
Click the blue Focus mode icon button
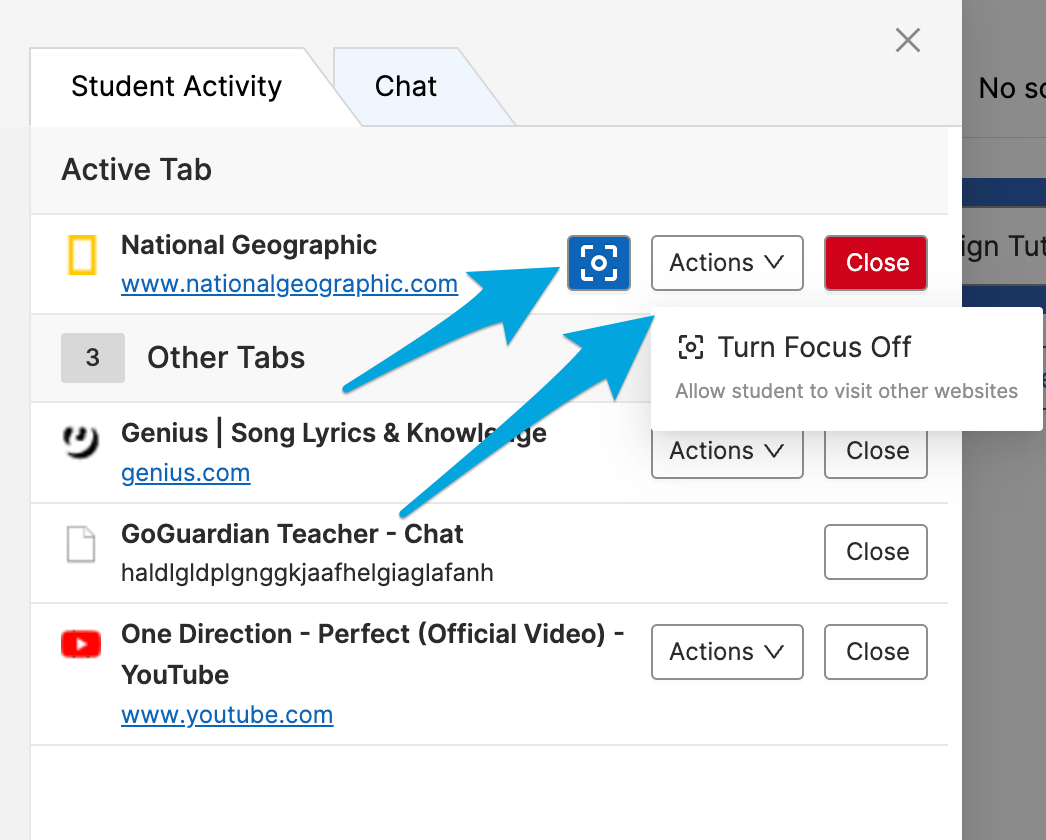[598, 263]
